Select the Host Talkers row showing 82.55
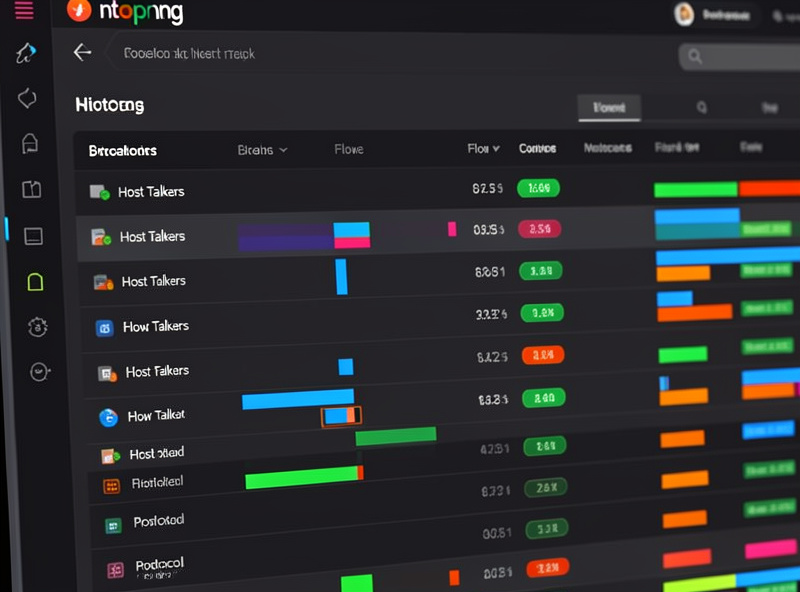This screenshot has width=800, height=592. click(x=438, y=192)
